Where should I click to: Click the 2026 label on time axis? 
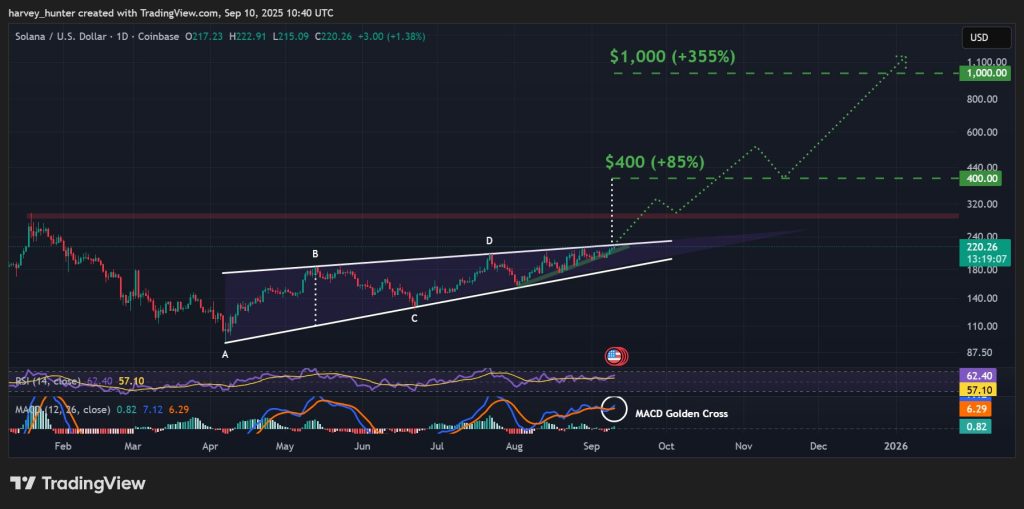coord(897,446)
